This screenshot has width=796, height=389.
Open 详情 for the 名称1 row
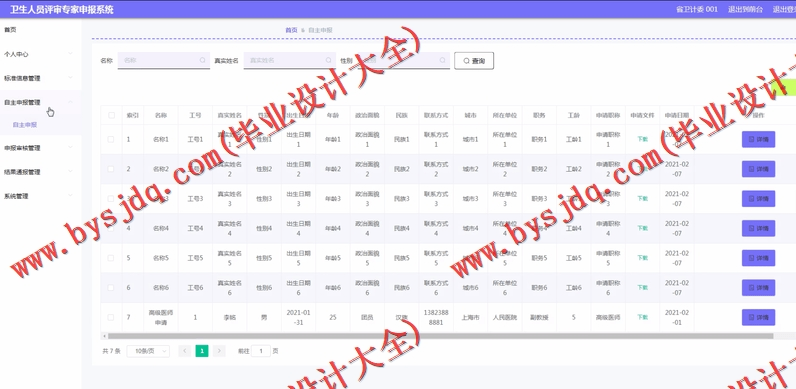coord(758,139)
